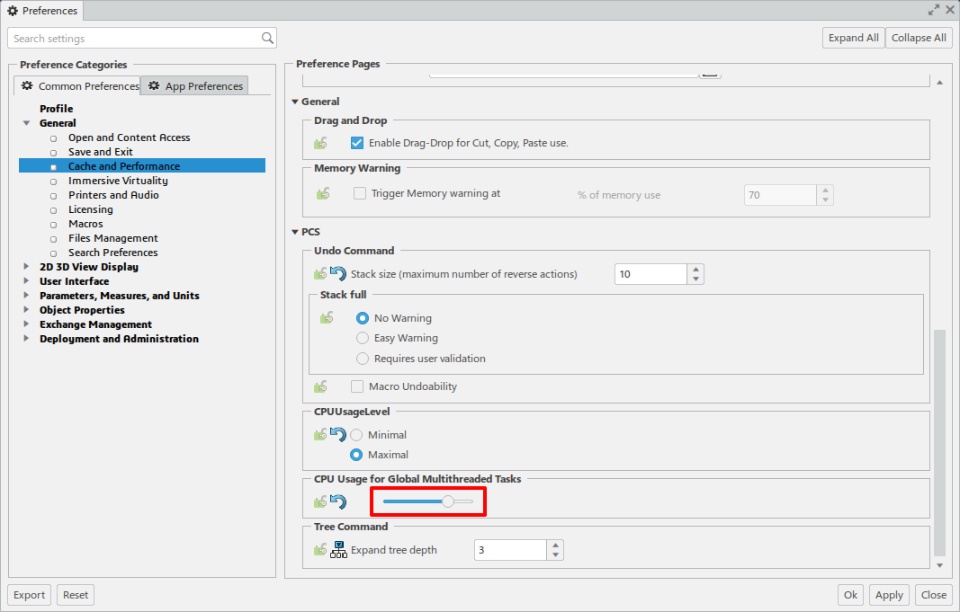
Task: Collapse the General tree category
Action: (x=26, y=123)
